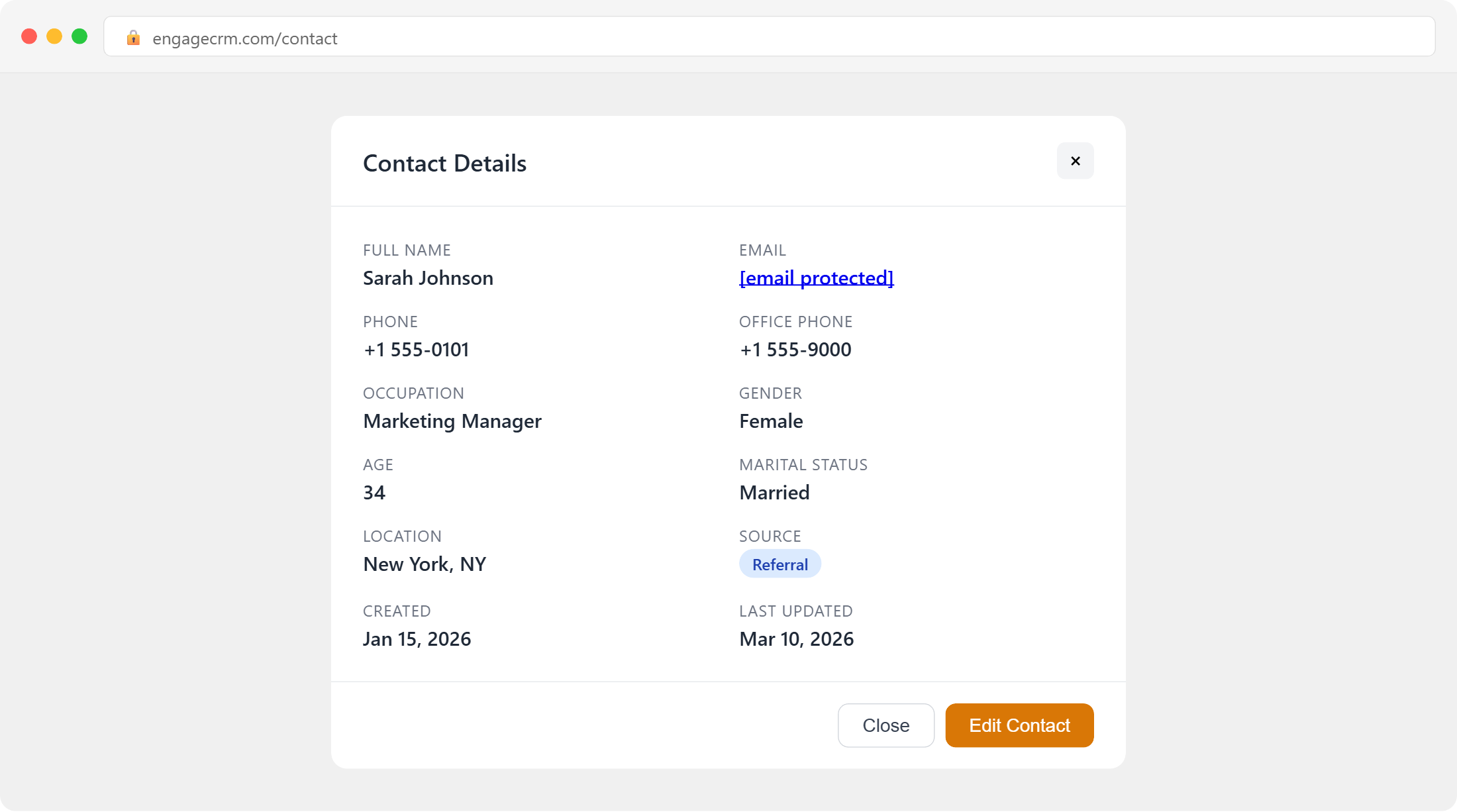Select the office phone +1 555-9000
Image resolution: width=1457 pixels, height=812 pixels.
click(795, 350)
